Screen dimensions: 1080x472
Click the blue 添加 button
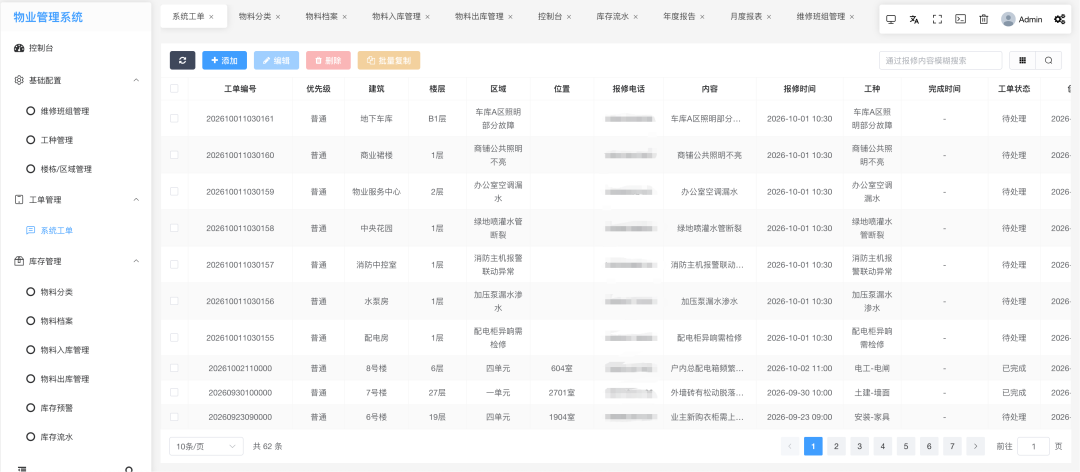(225, 61)
